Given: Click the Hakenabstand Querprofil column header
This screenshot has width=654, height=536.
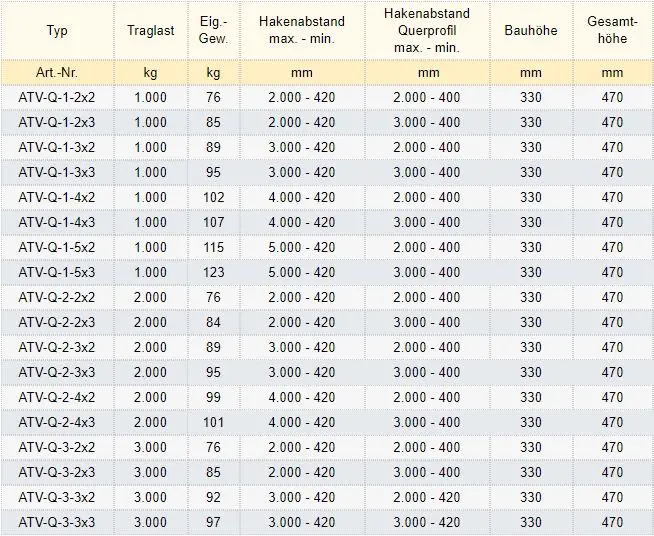Looking at the screenshot, I should coord(427,31).
